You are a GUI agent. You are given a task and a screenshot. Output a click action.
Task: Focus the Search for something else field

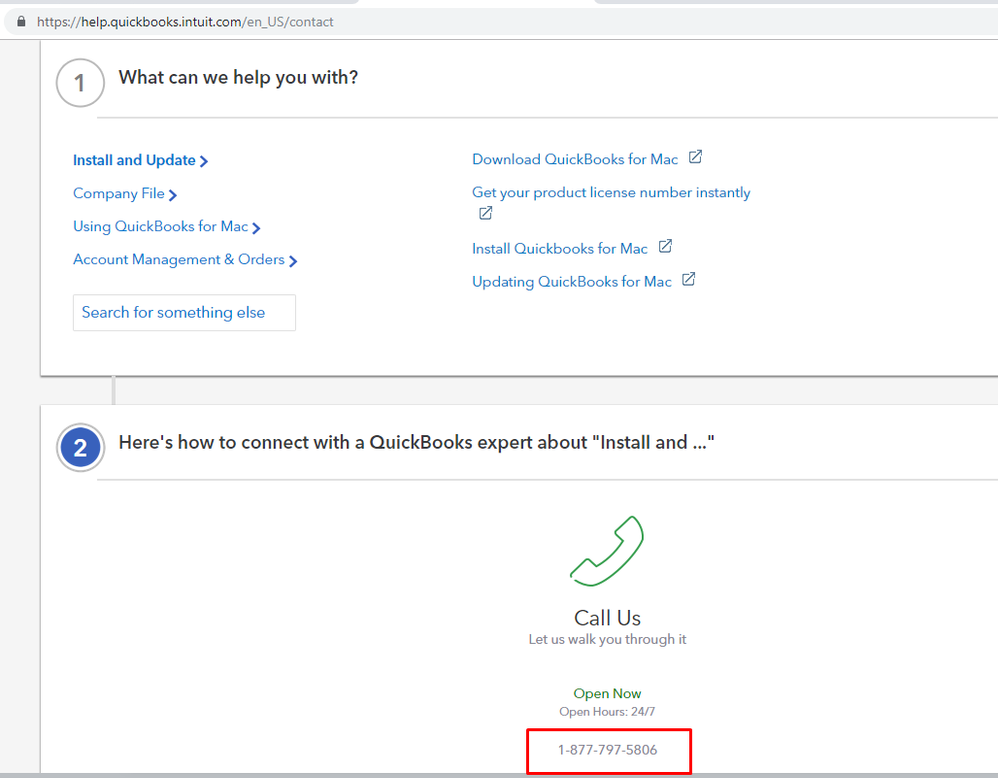pyautogui.click(x=184, y=313)
